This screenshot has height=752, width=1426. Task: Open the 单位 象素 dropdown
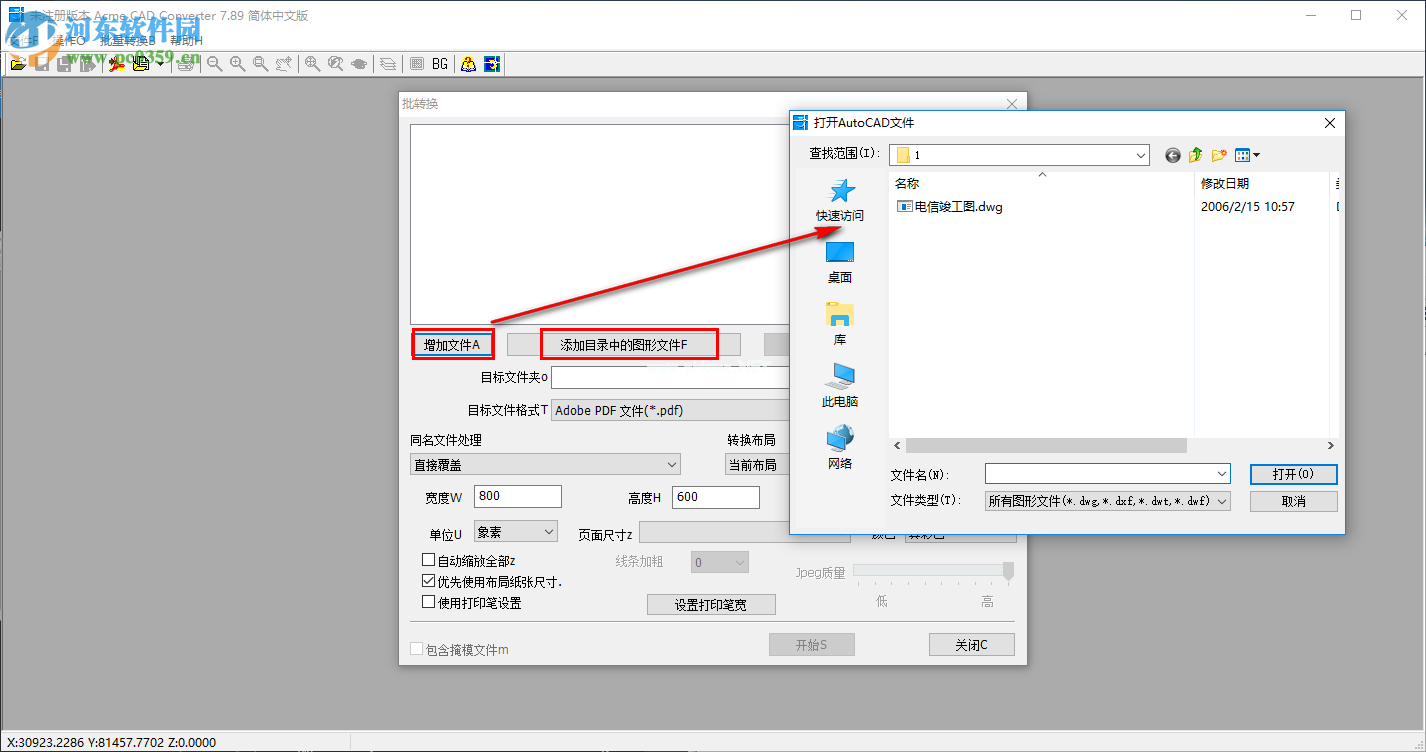(516, 532)
